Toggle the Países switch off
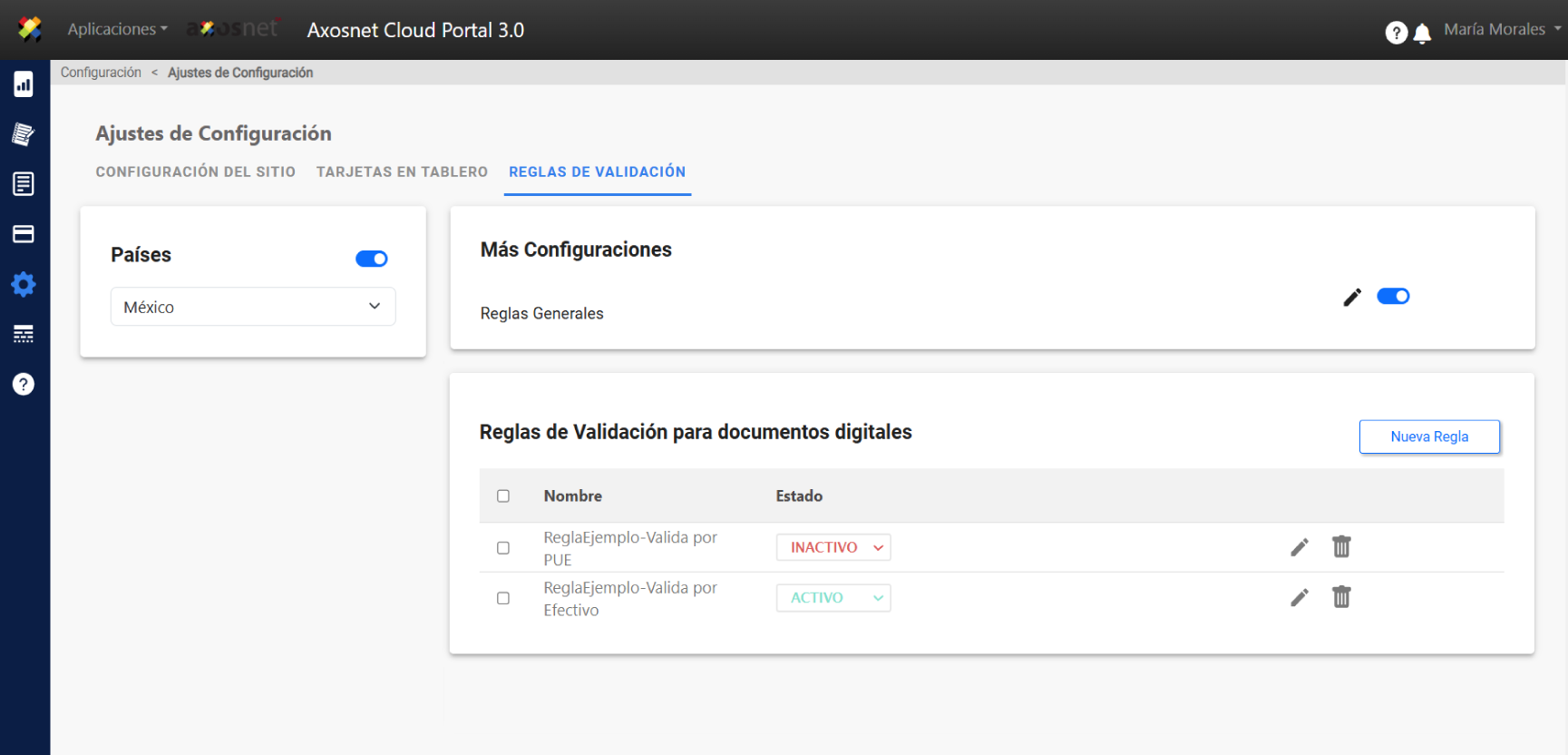Image resolution: width=1568 pixels, height=755 pixels. (372, 259)
